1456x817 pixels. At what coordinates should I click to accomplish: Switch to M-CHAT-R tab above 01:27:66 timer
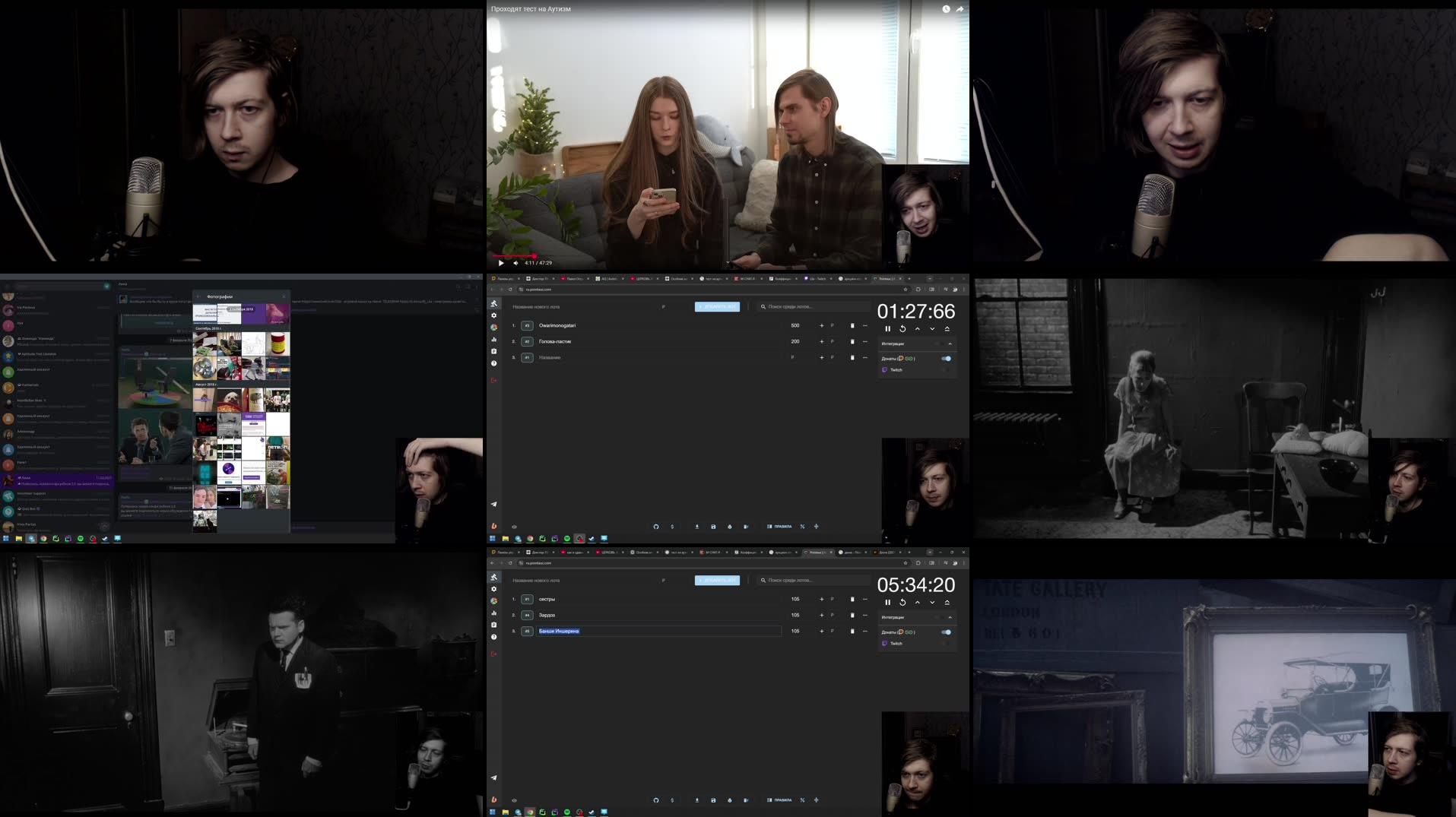[747, 279]
